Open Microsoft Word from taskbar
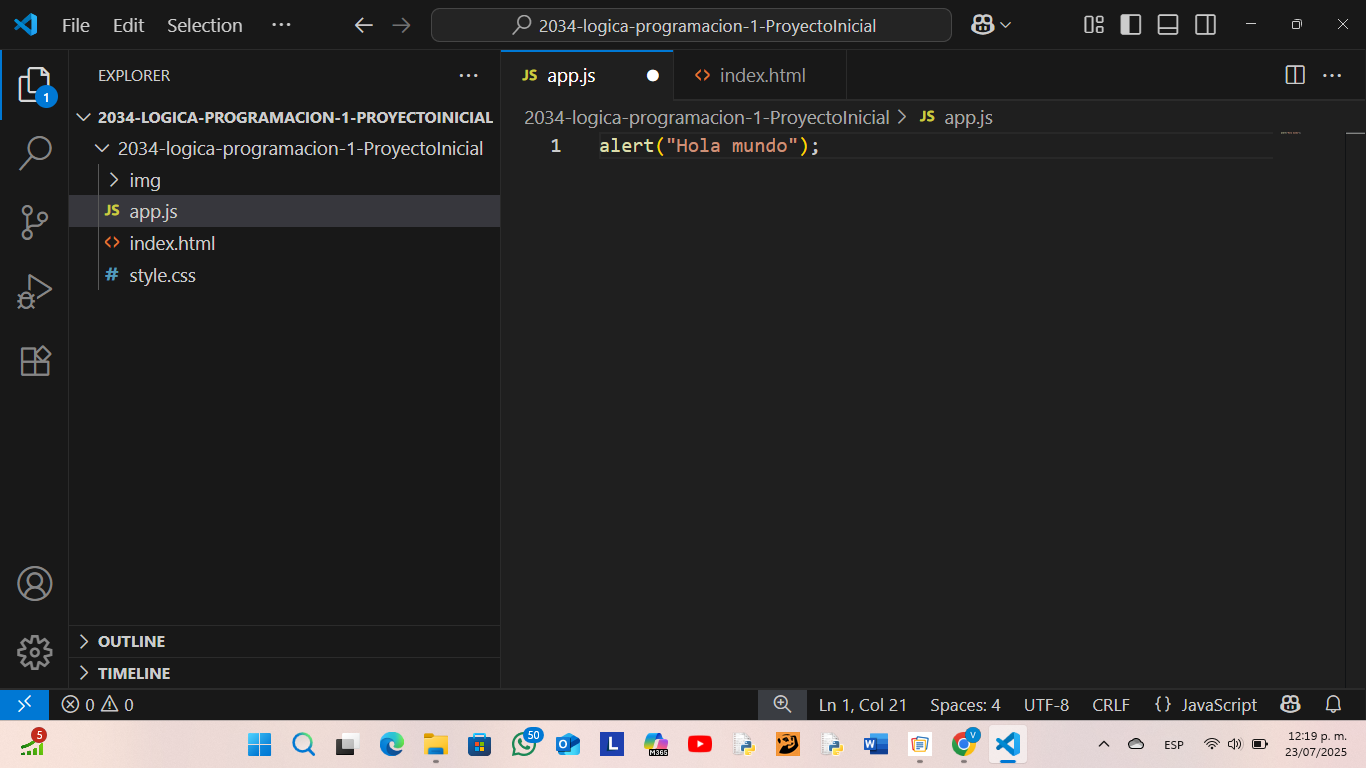This screenshot has height=768, width=1366. (x=876, y=744)
